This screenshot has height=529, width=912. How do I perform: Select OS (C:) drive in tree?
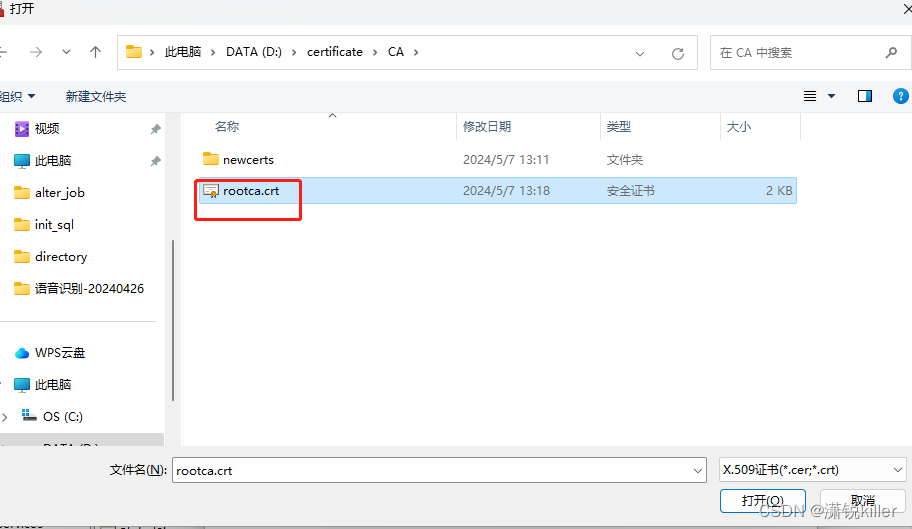point(63,417)
